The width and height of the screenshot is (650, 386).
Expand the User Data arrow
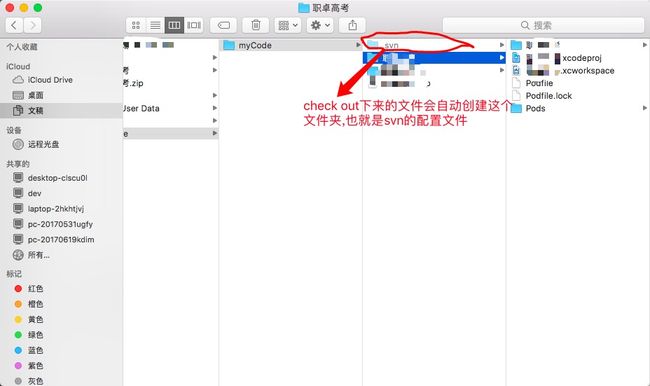214,108
